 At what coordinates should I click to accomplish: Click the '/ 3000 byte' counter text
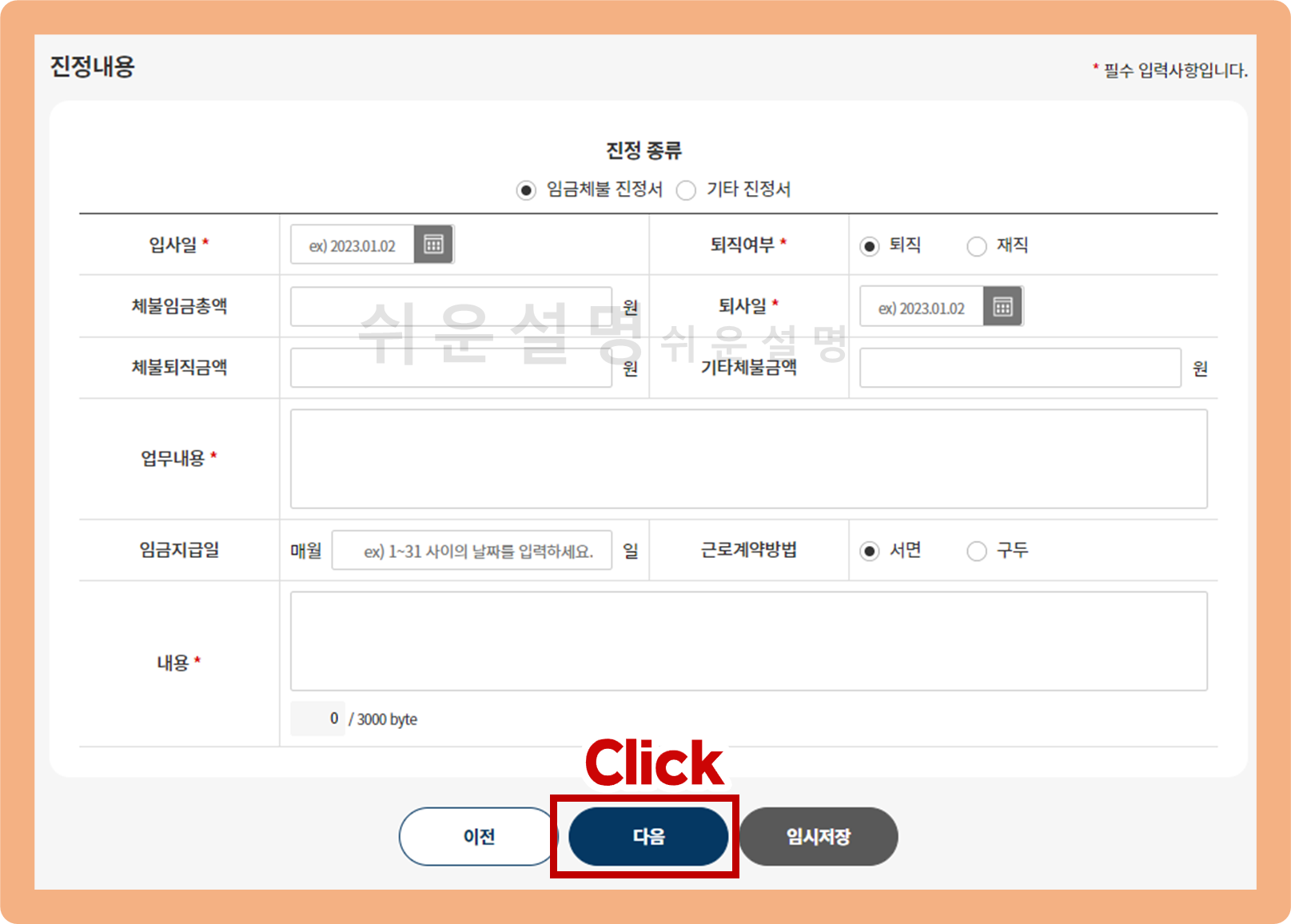pyautogui.click(x=383, y=719)
